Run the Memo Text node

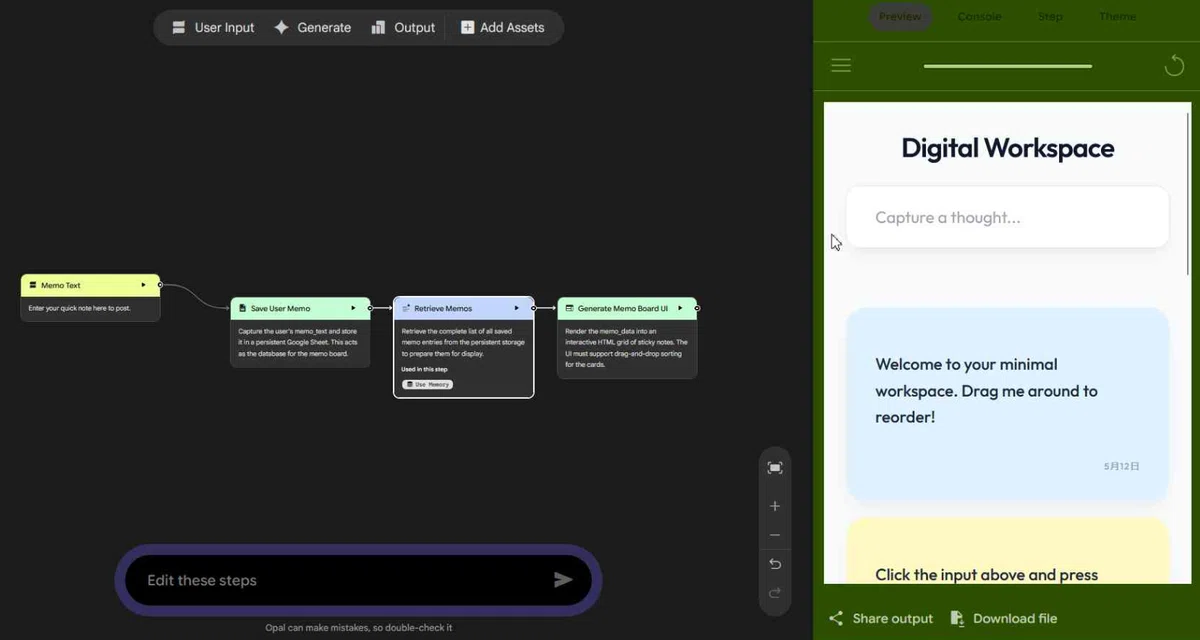143,285
